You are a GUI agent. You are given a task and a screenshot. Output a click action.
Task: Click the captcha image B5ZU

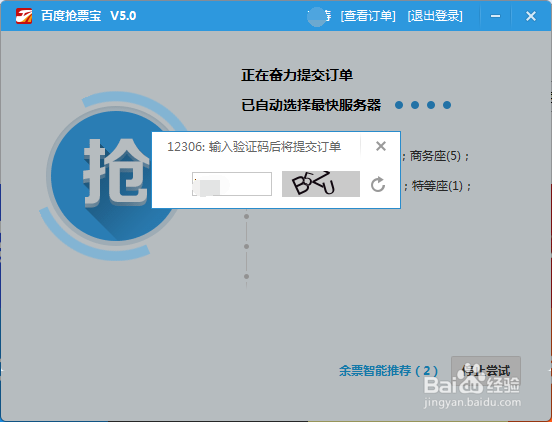point(321,184)
